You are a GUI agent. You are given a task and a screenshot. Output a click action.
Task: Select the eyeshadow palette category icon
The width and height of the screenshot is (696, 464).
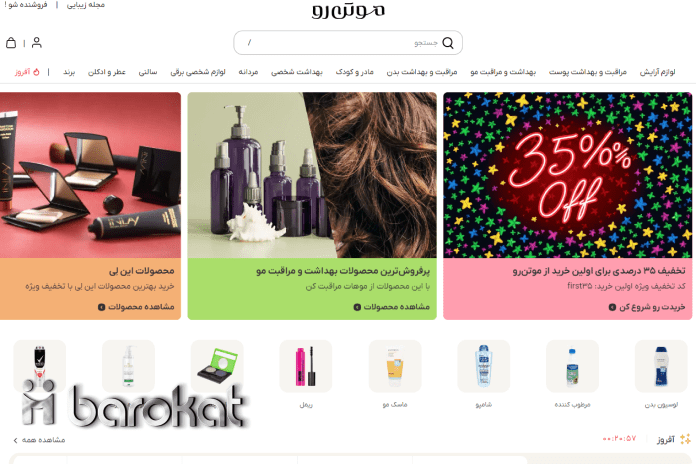click(x=217, y=366)
